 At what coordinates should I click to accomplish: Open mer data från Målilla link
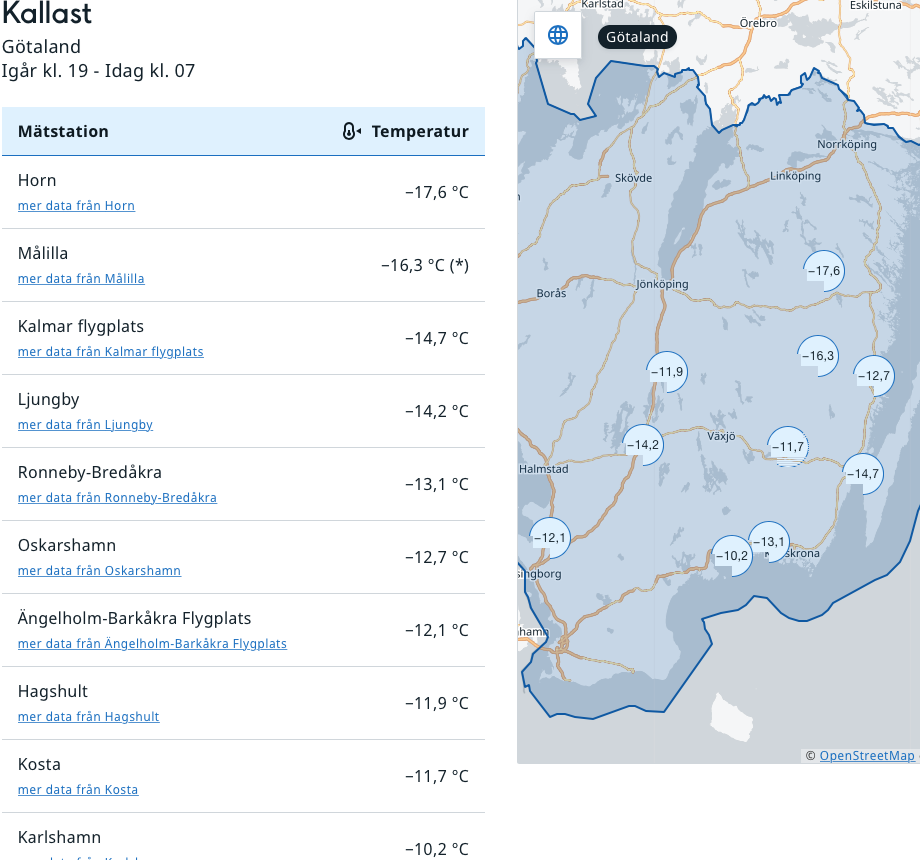81,279
